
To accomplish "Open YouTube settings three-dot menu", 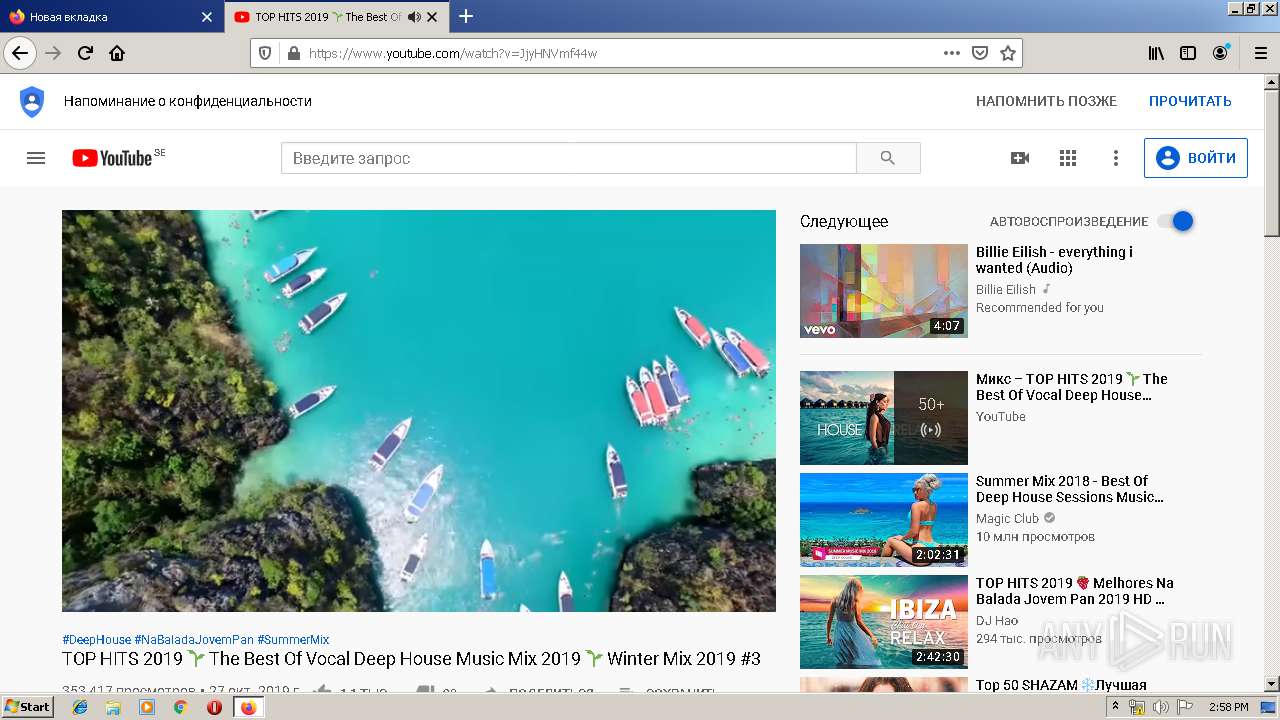I will (1116, 158).
